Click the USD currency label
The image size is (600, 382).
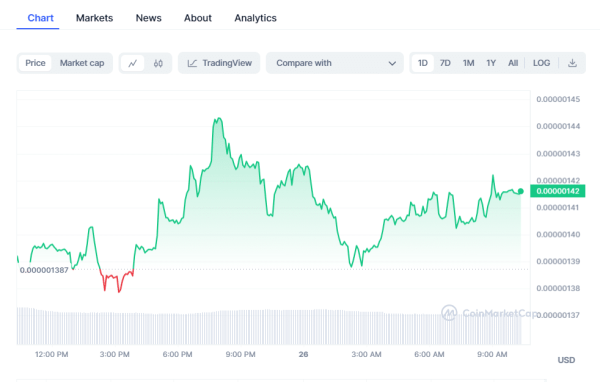(566, 360)
